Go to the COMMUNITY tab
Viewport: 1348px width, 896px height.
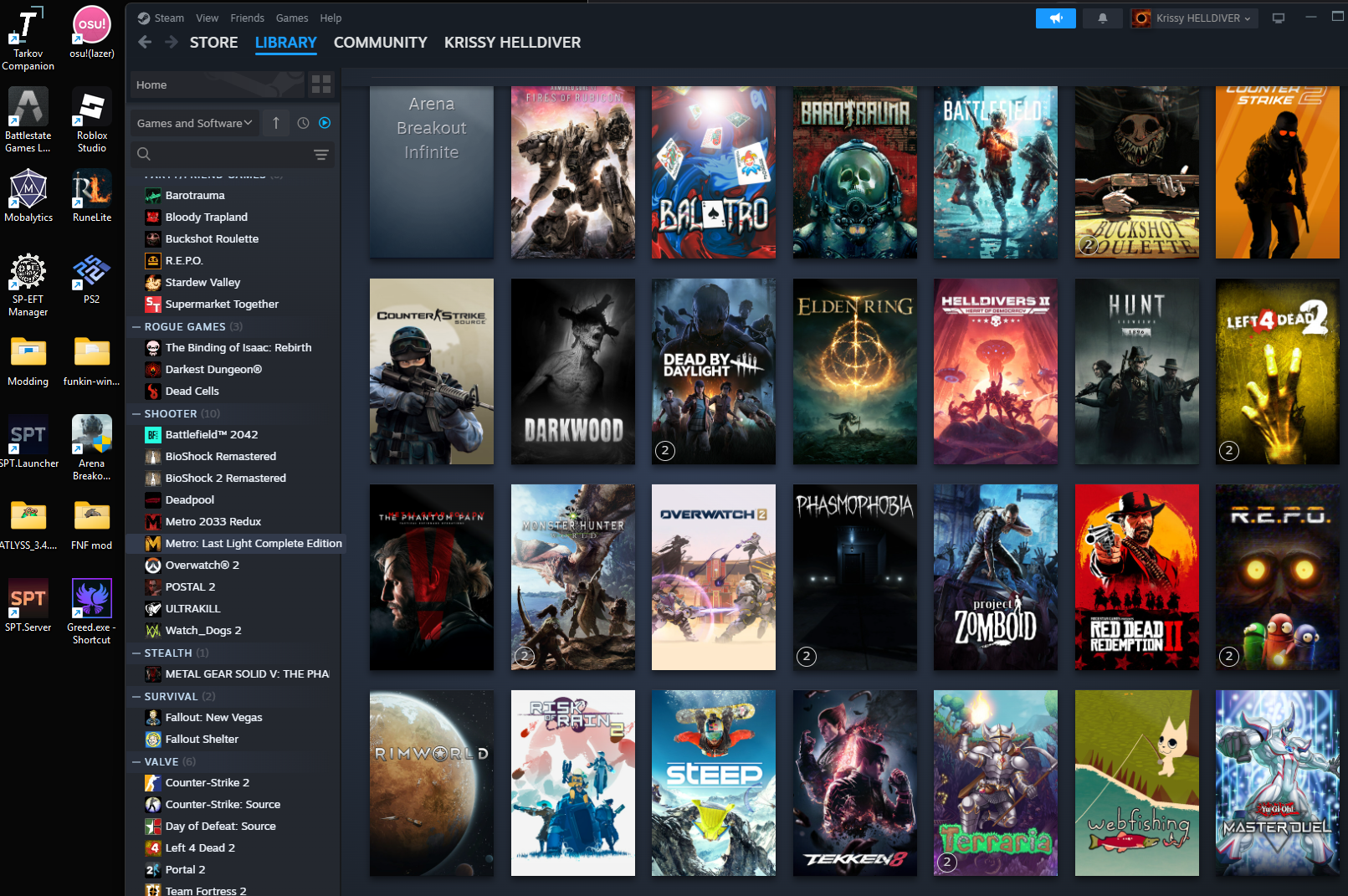click(x=380, y=43)
